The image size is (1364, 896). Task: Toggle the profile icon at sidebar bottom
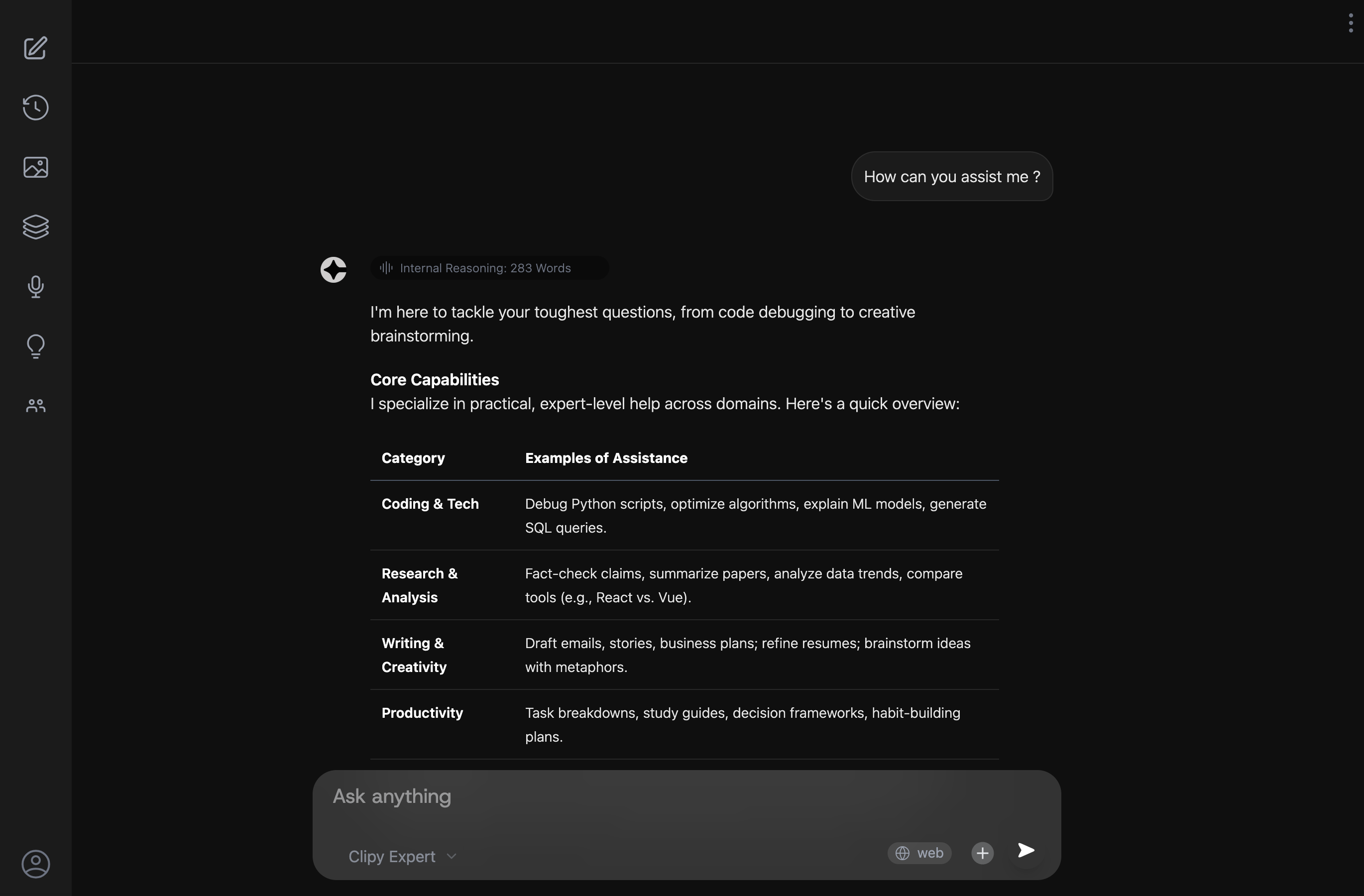click(35, 864)
